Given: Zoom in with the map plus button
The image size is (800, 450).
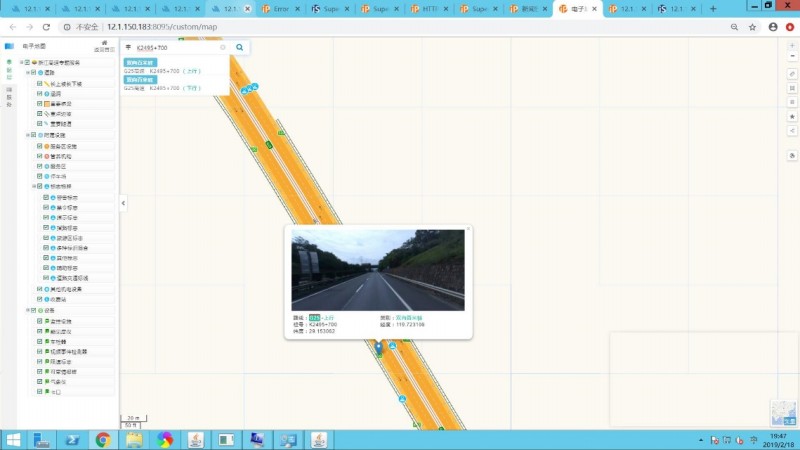Looking at the screenshot, I should (x=792, y=46).
